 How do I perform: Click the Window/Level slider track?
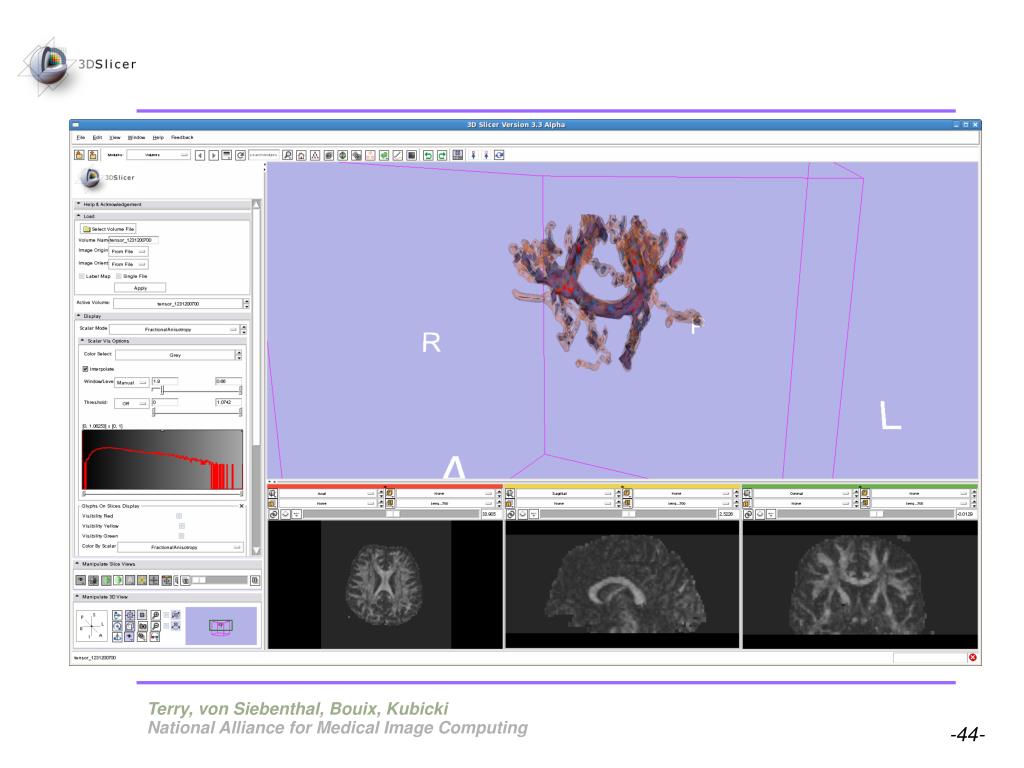pos(197,391)
